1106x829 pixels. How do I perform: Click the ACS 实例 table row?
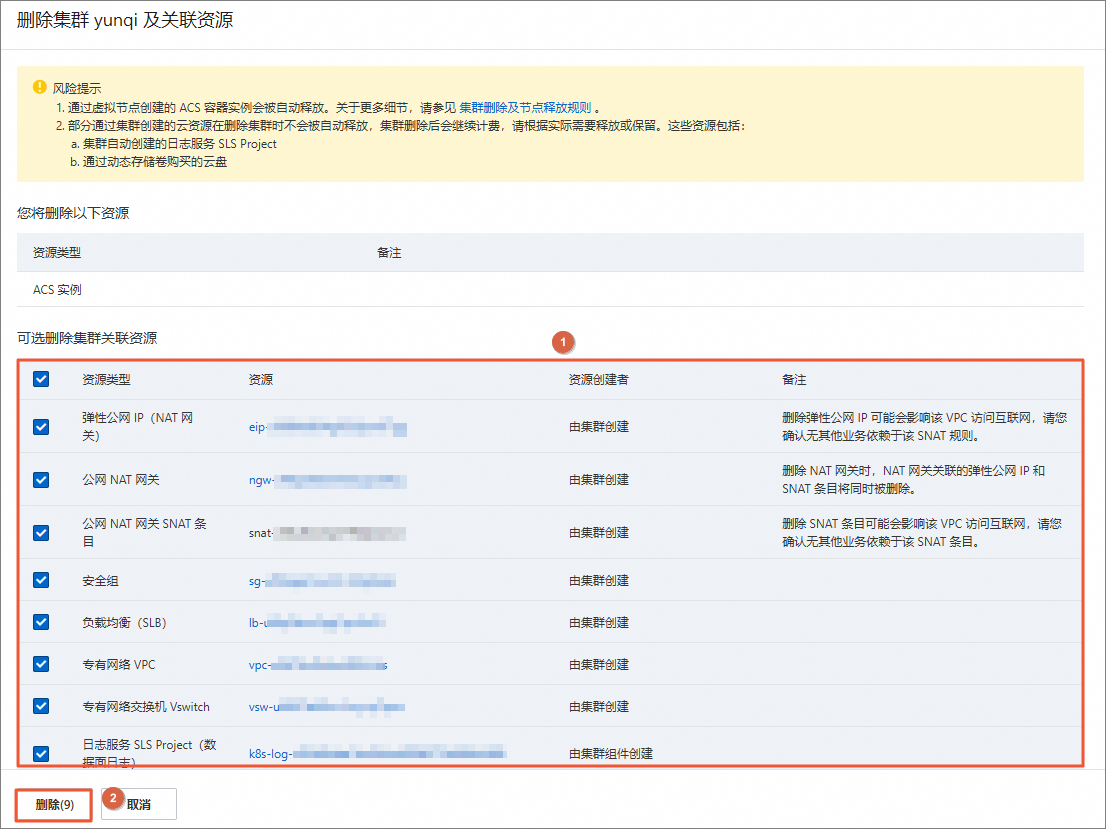click(x=550, y=289)
